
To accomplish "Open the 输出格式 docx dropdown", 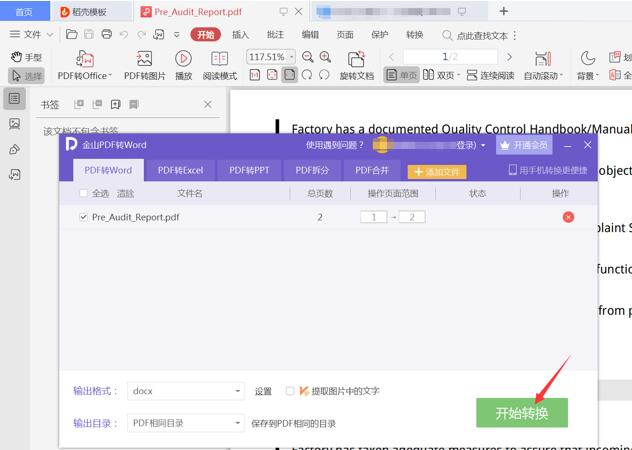I will 185,391.
